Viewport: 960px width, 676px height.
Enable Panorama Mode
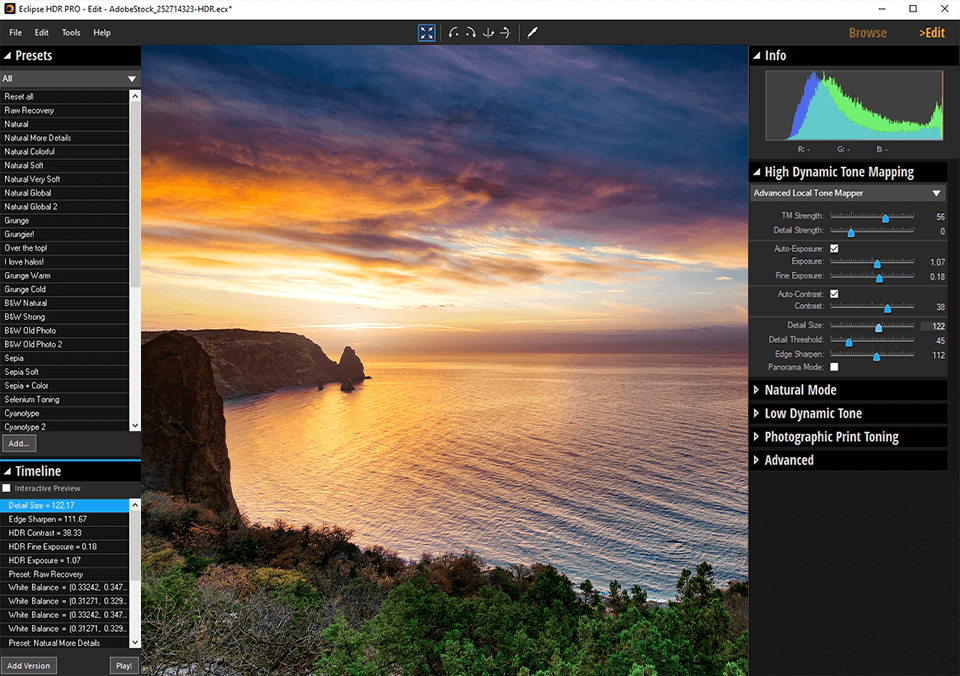pos(834,366)
